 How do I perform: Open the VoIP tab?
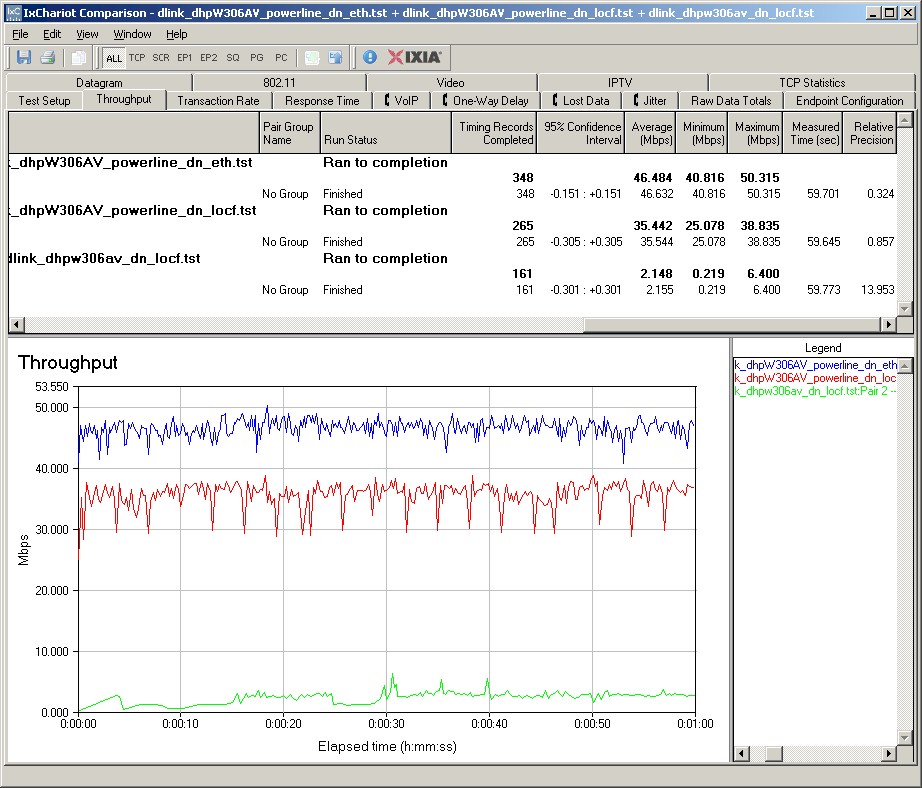[402, 101]
